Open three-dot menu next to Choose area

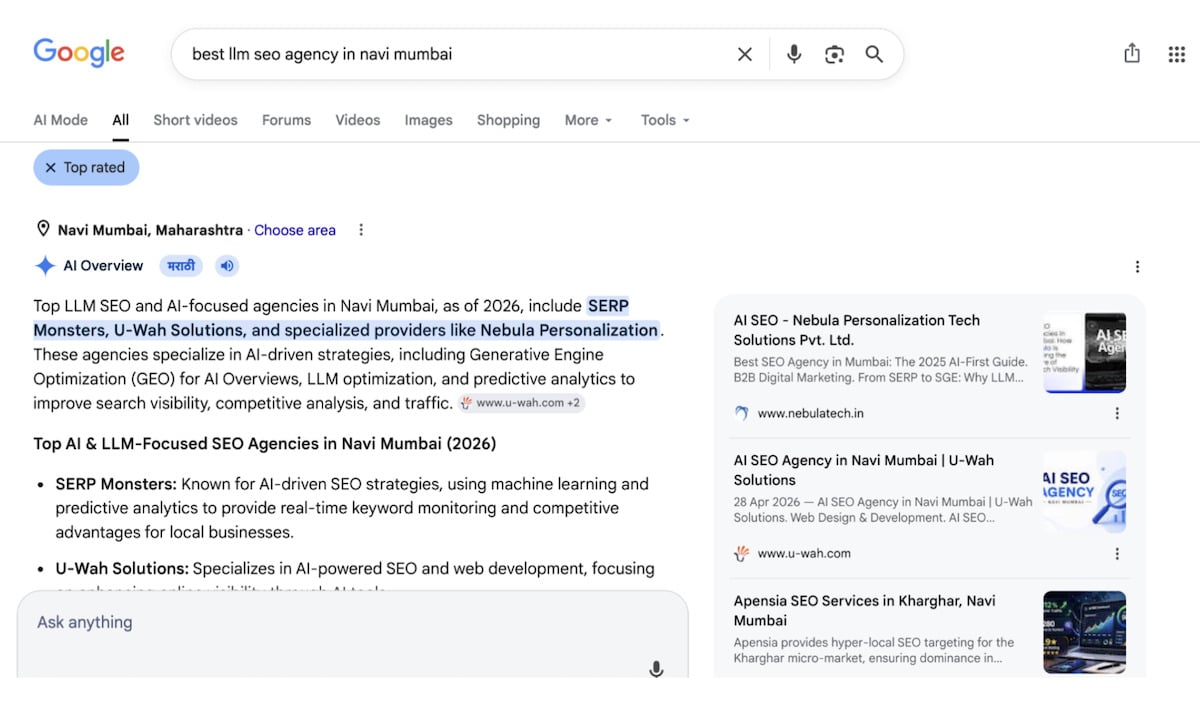pyautogui.click(x=361, y=230)
